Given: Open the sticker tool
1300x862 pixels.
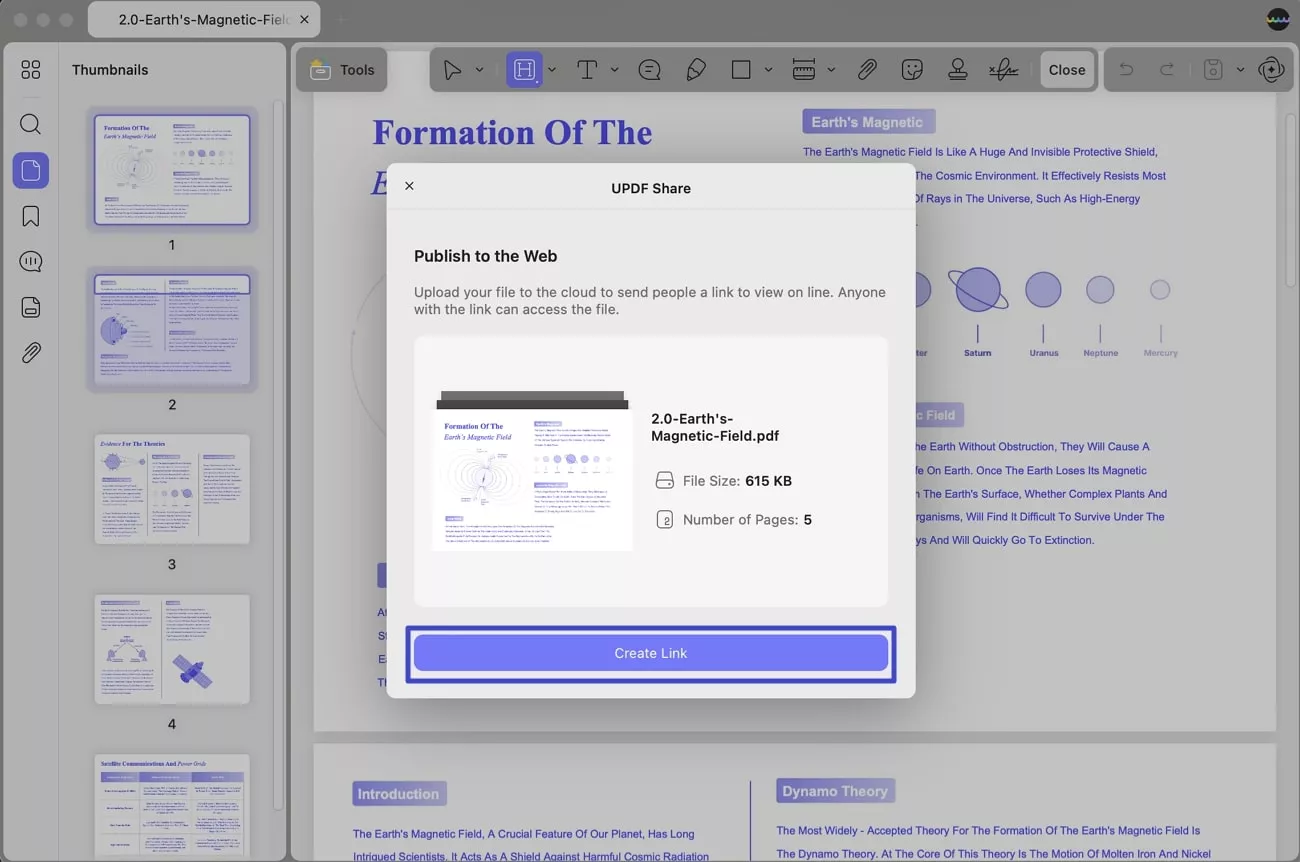Looking at the screenshot, I should 912,70.
